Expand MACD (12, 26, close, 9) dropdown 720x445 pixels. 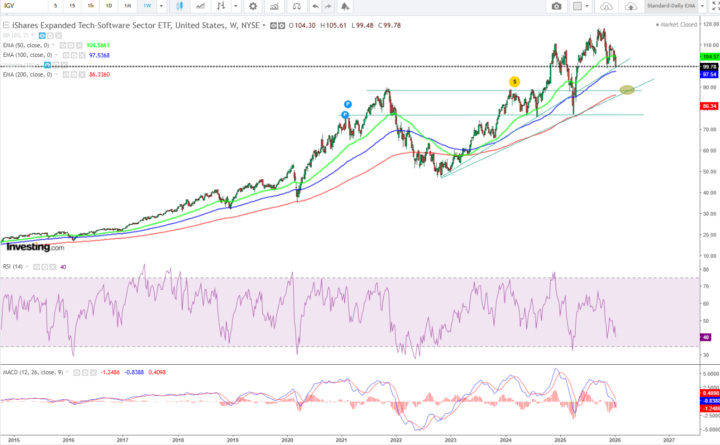[68, 372]
